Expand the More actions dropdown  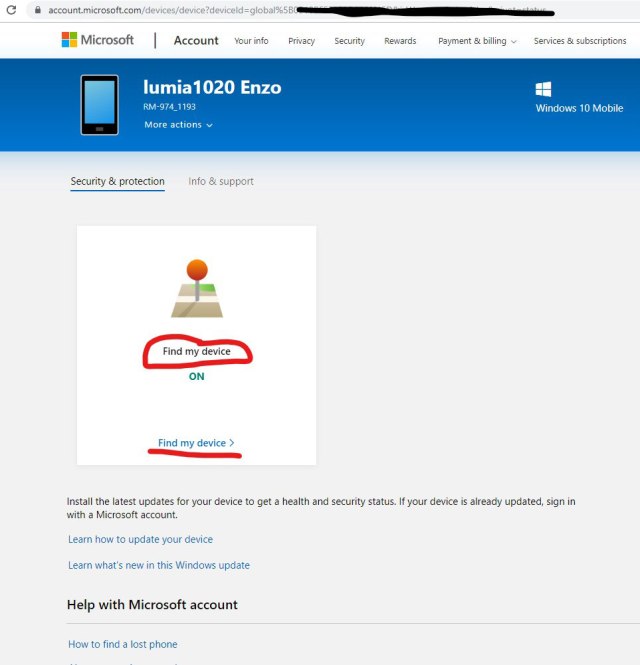coord(178,125)
